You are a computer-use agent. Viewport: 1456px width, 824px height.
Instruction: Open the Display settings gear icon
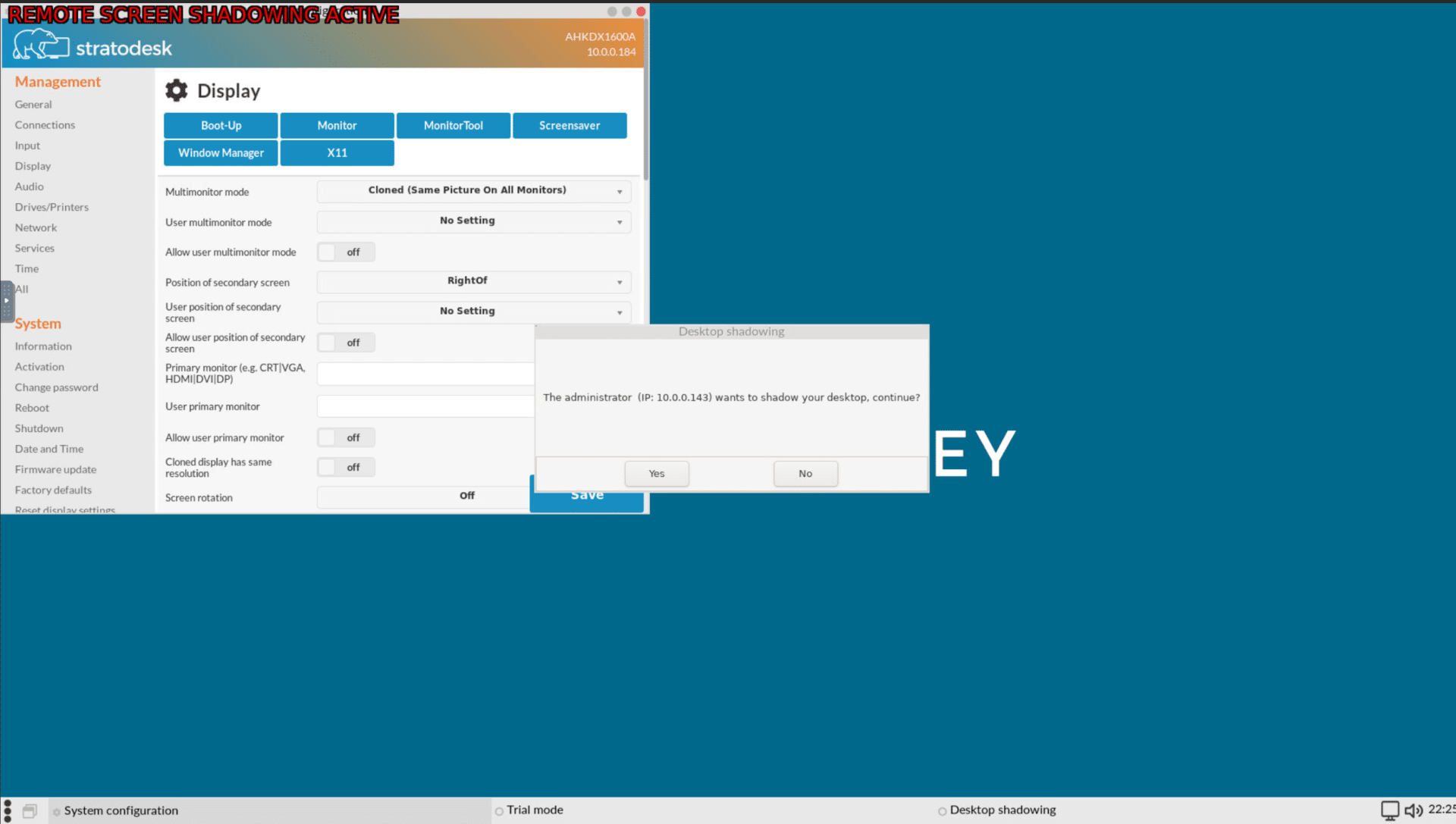[x=177, y=90]
